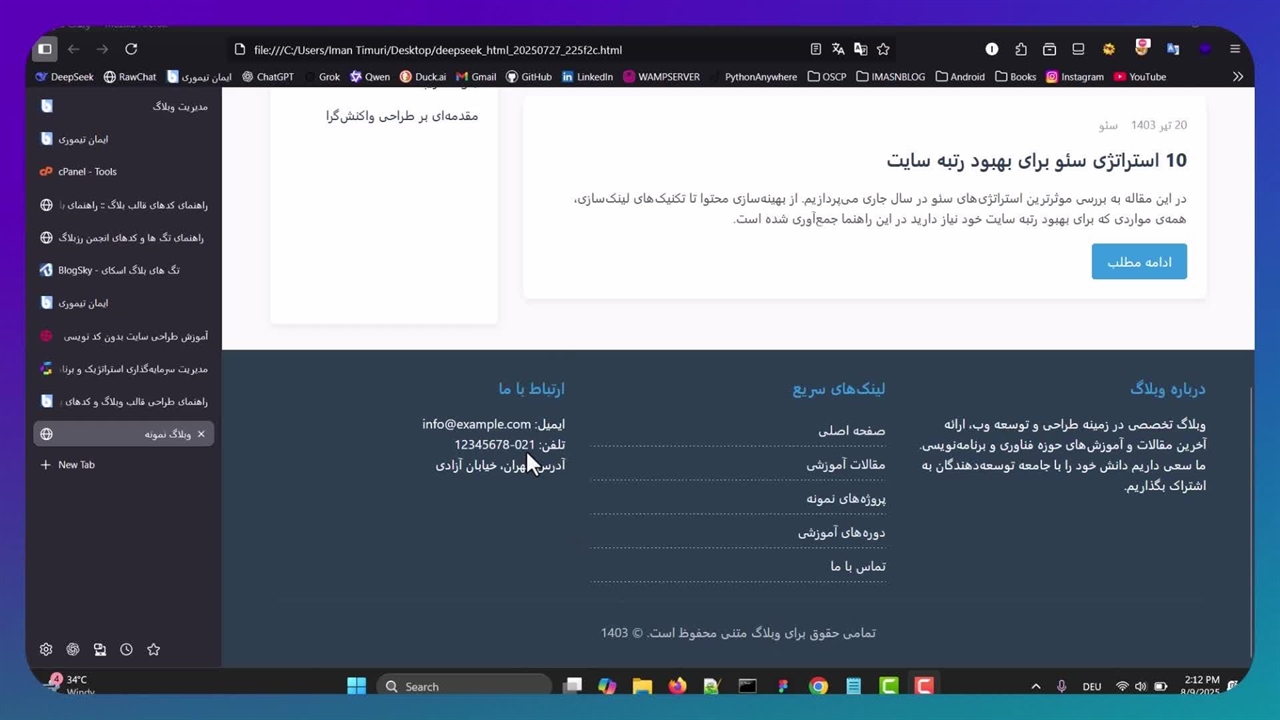Bookmark this page with the star icon

click(883, 49)
